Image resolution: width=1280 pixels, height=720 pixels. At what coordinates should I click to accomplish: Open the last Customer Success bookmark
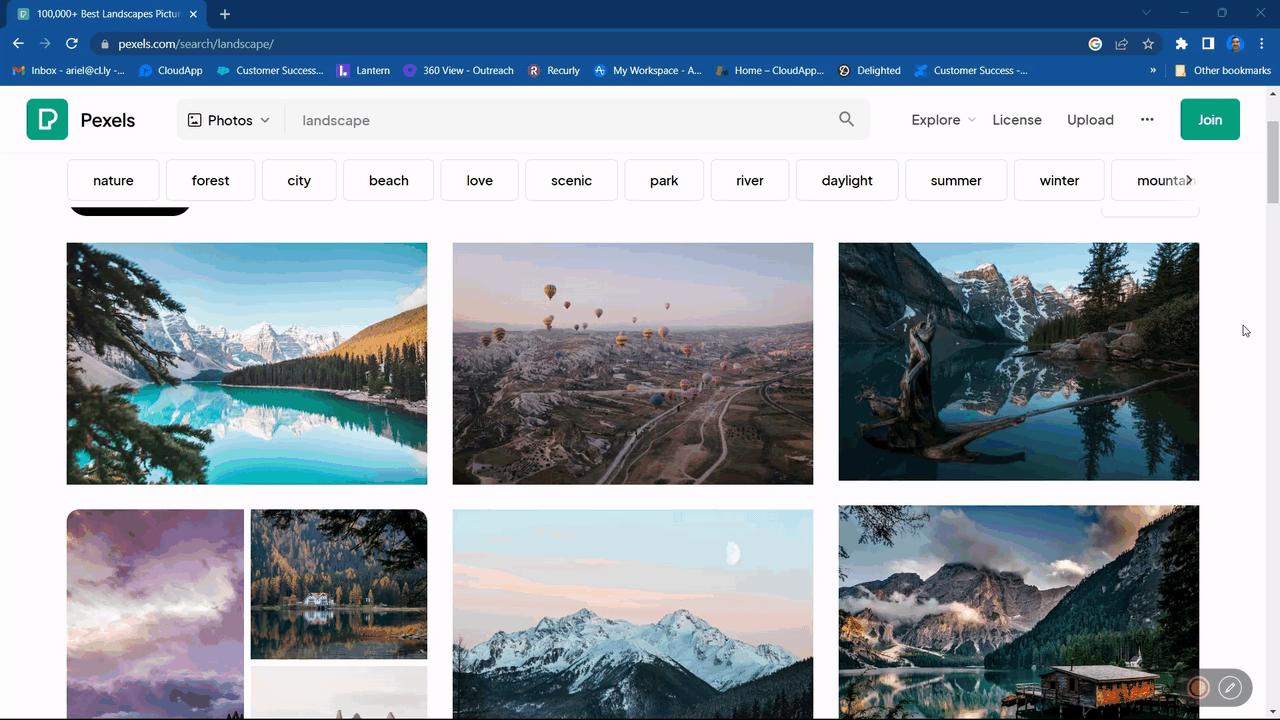click(x=971, y=70)
